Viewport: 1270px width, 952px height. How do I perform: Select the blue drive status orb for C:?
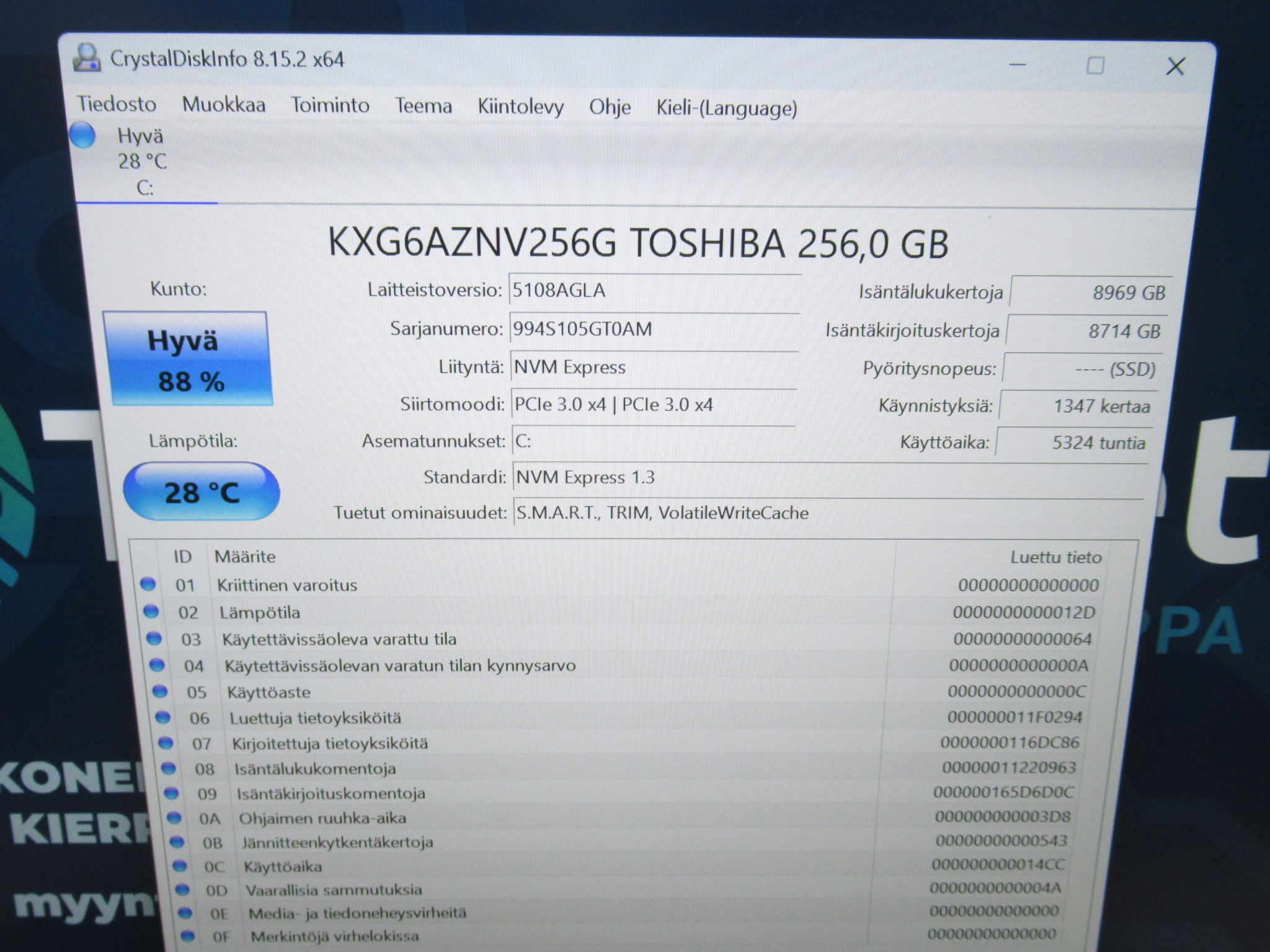(x=82, y=135)
